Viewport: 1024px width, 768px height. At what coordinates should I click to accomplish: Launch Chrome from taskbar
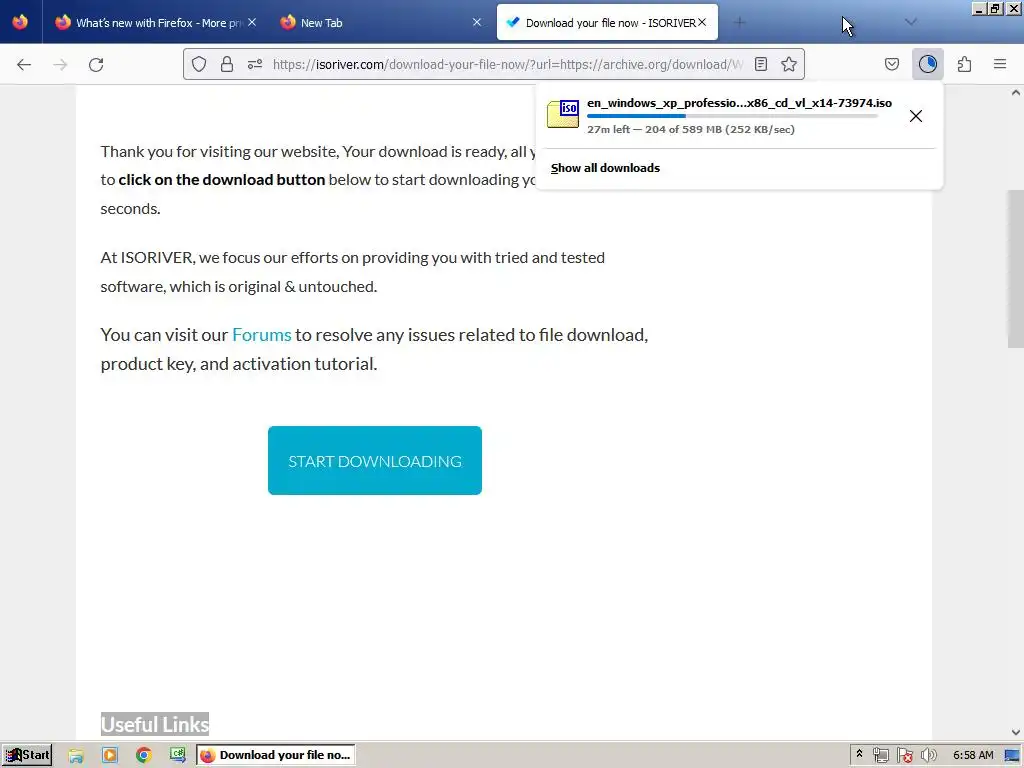pyautogui.click(x=144, y=755)
